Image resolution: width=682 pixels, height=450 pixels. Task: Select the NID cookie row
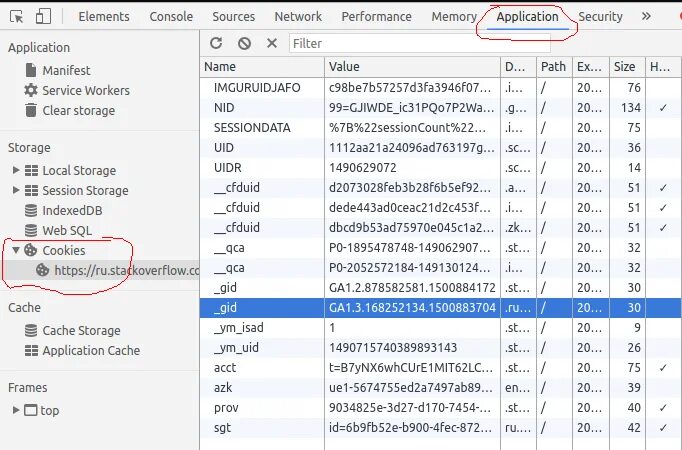click(x=440, y=107)
